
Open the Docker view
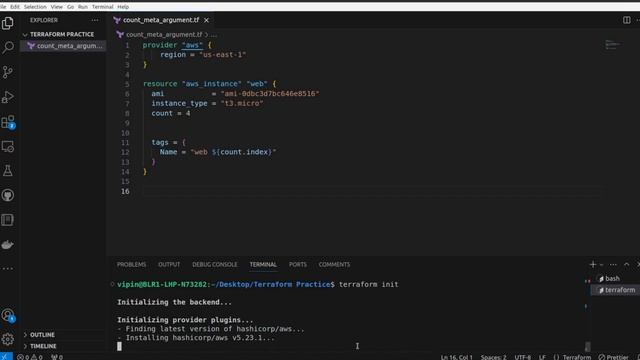[7, 244]
